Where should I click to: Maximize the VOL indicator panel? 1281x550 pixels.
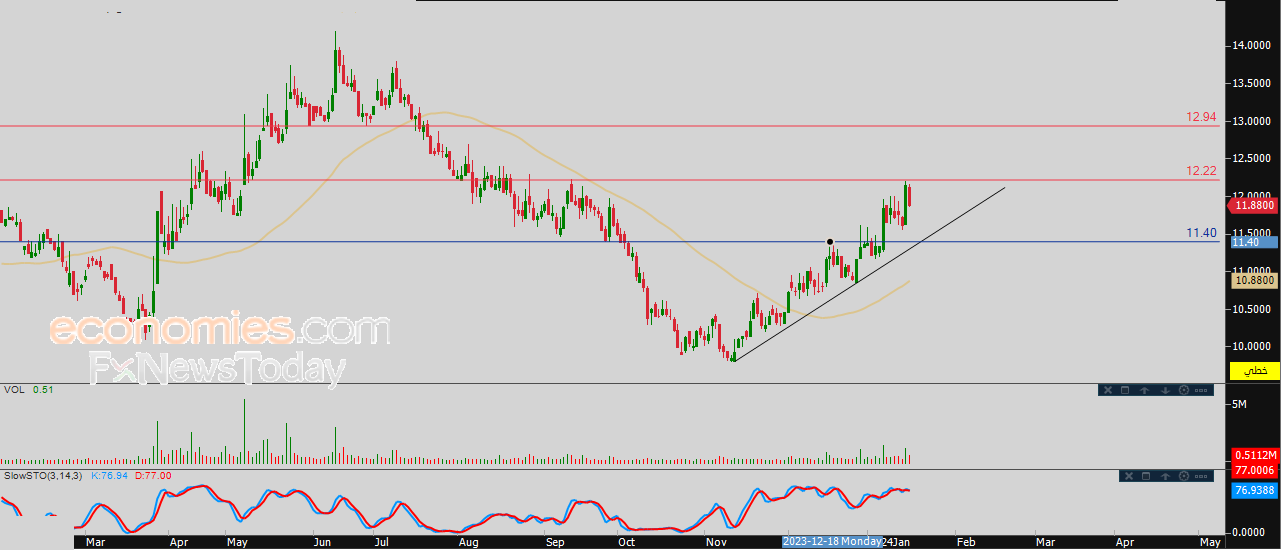pyautogui.click(x=1125, y=390)
